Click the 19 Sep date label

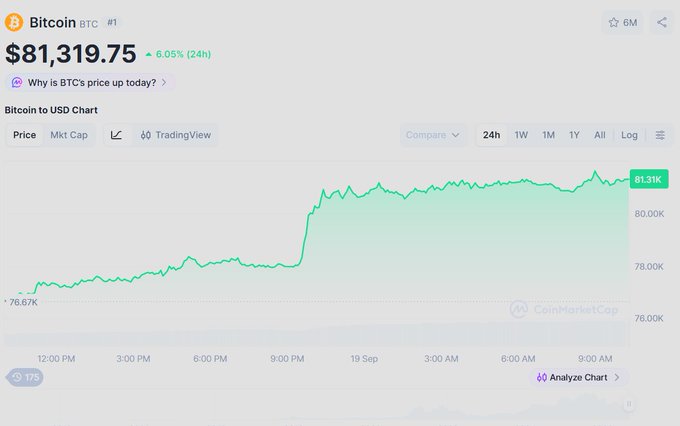(x=364, y=359)
